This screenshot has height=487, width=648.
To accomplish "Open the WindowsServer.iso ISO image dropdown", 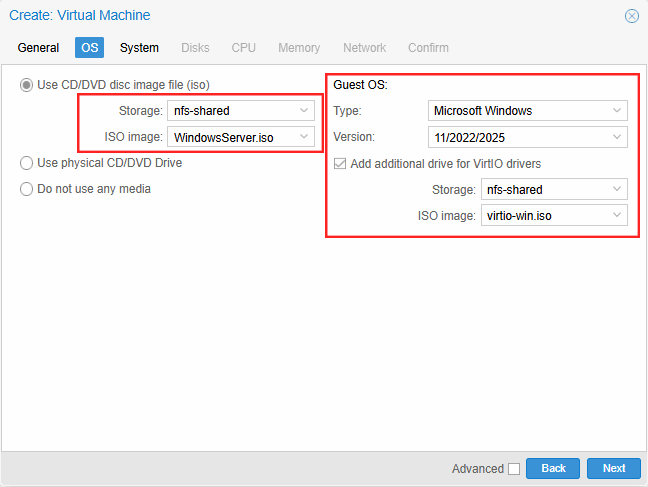I will tap(305, 137).
